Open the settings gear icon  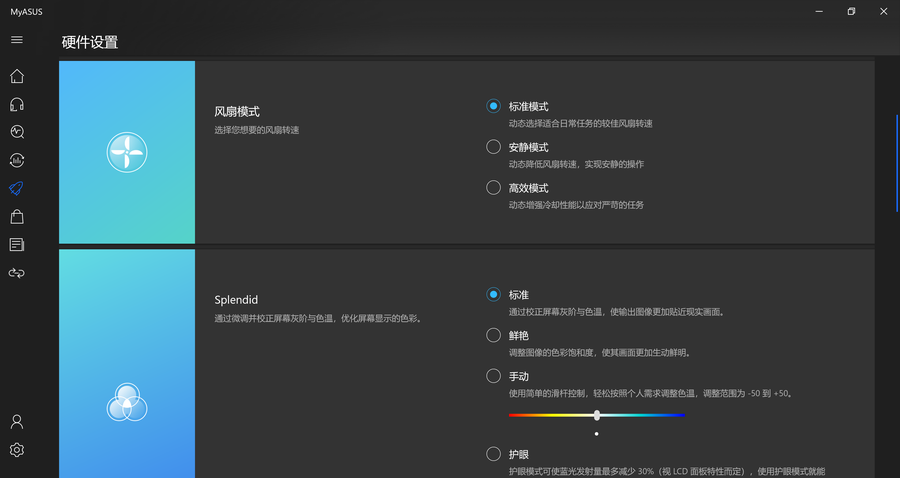(x=16, y=450)
